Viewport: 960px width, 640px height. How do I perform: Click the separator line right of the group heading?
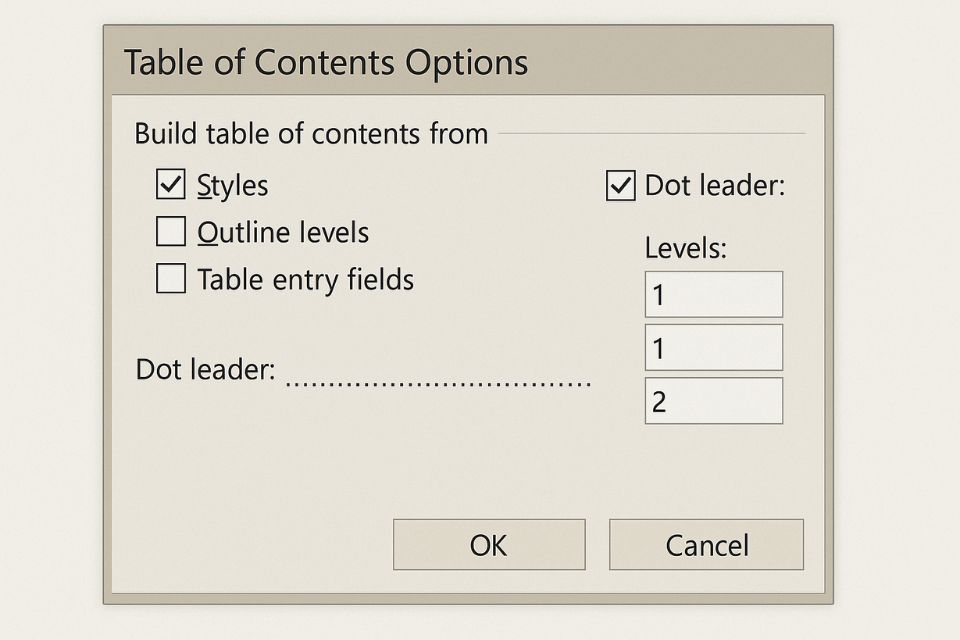pos(650,133)
